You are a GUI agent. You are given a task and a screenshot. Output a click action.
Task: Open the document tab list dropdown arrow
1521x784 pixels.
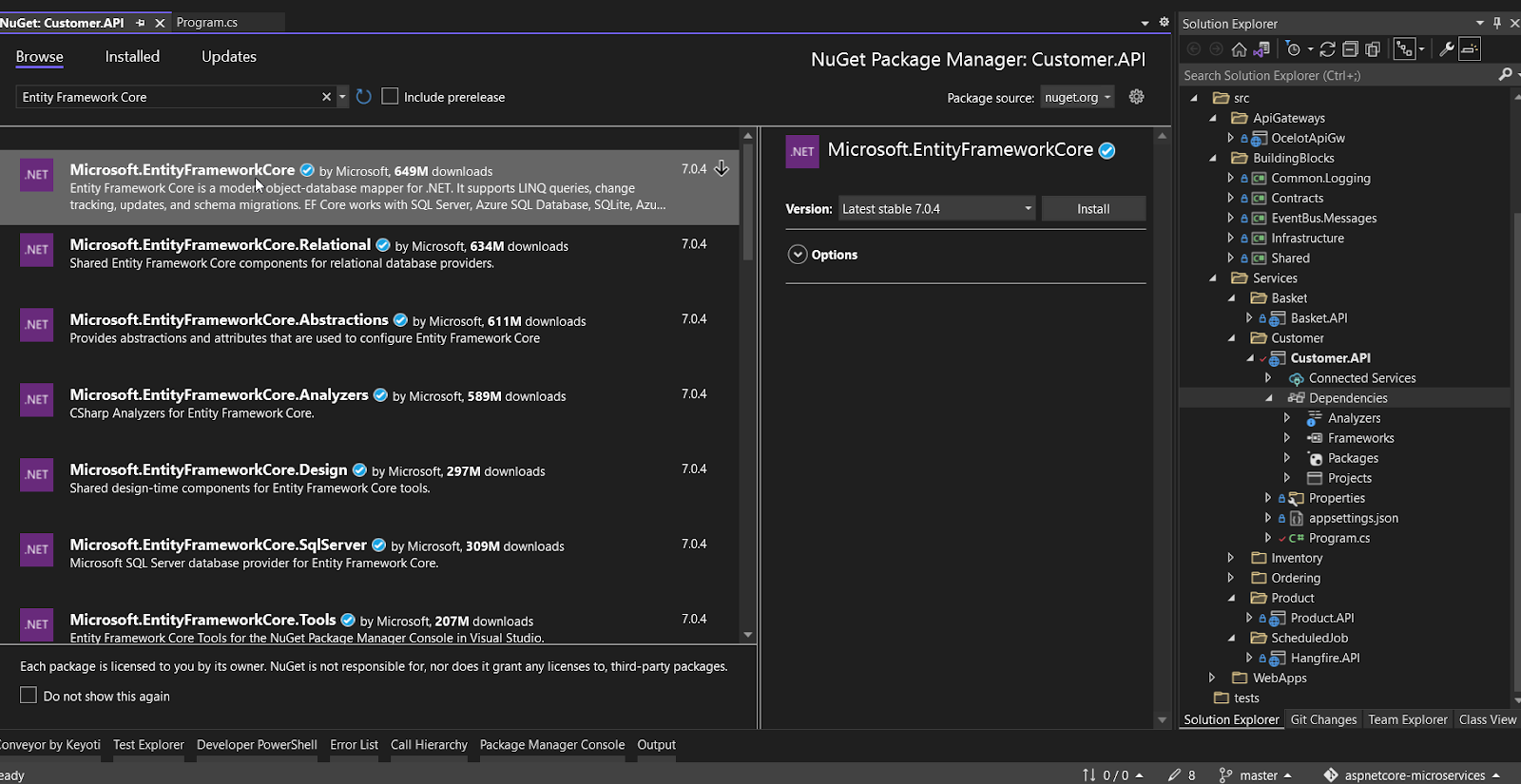click(1145, 23)
